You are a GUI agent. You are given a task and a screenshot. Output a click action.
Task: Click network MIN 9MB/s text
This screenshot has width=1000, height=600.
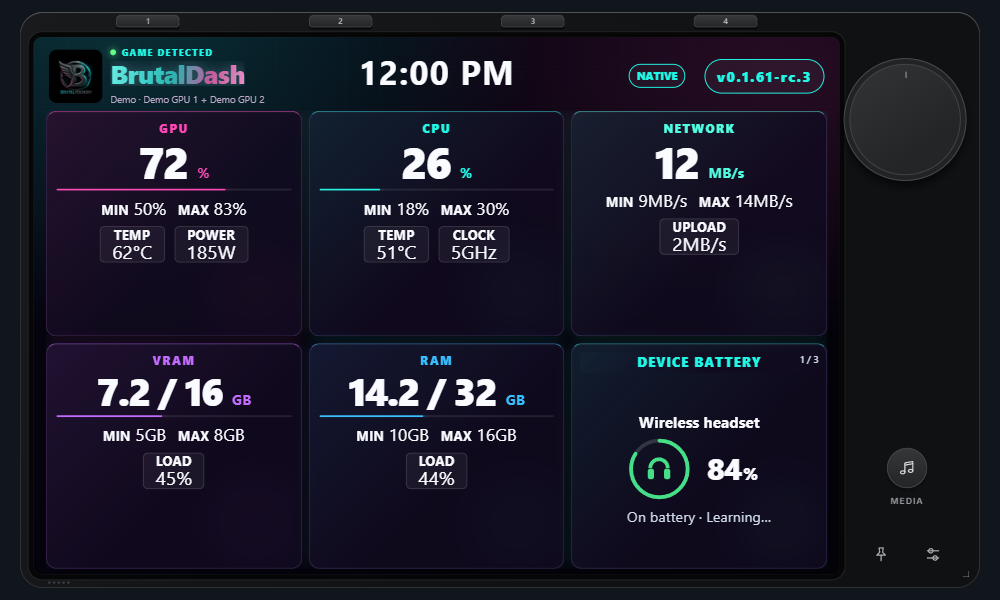click(x=647, y=201)
